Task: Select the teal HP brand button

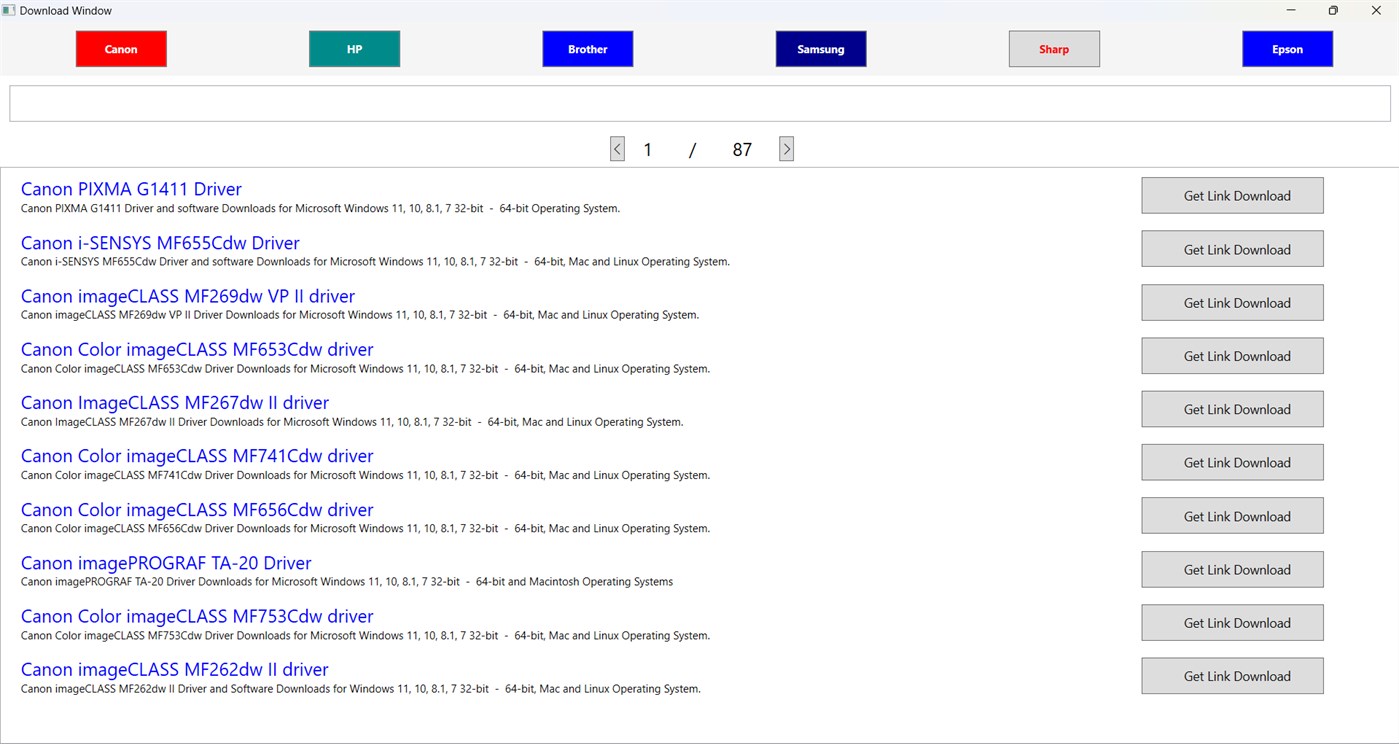Action: (354, 49)
